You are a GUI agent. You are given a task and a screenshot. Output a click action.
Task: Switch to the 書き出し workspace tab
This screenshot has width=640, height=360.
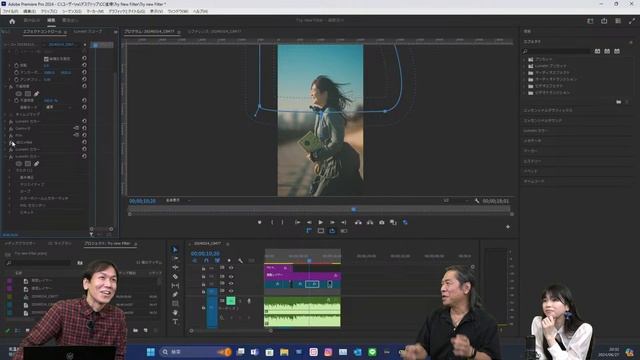tap(70, 20)
